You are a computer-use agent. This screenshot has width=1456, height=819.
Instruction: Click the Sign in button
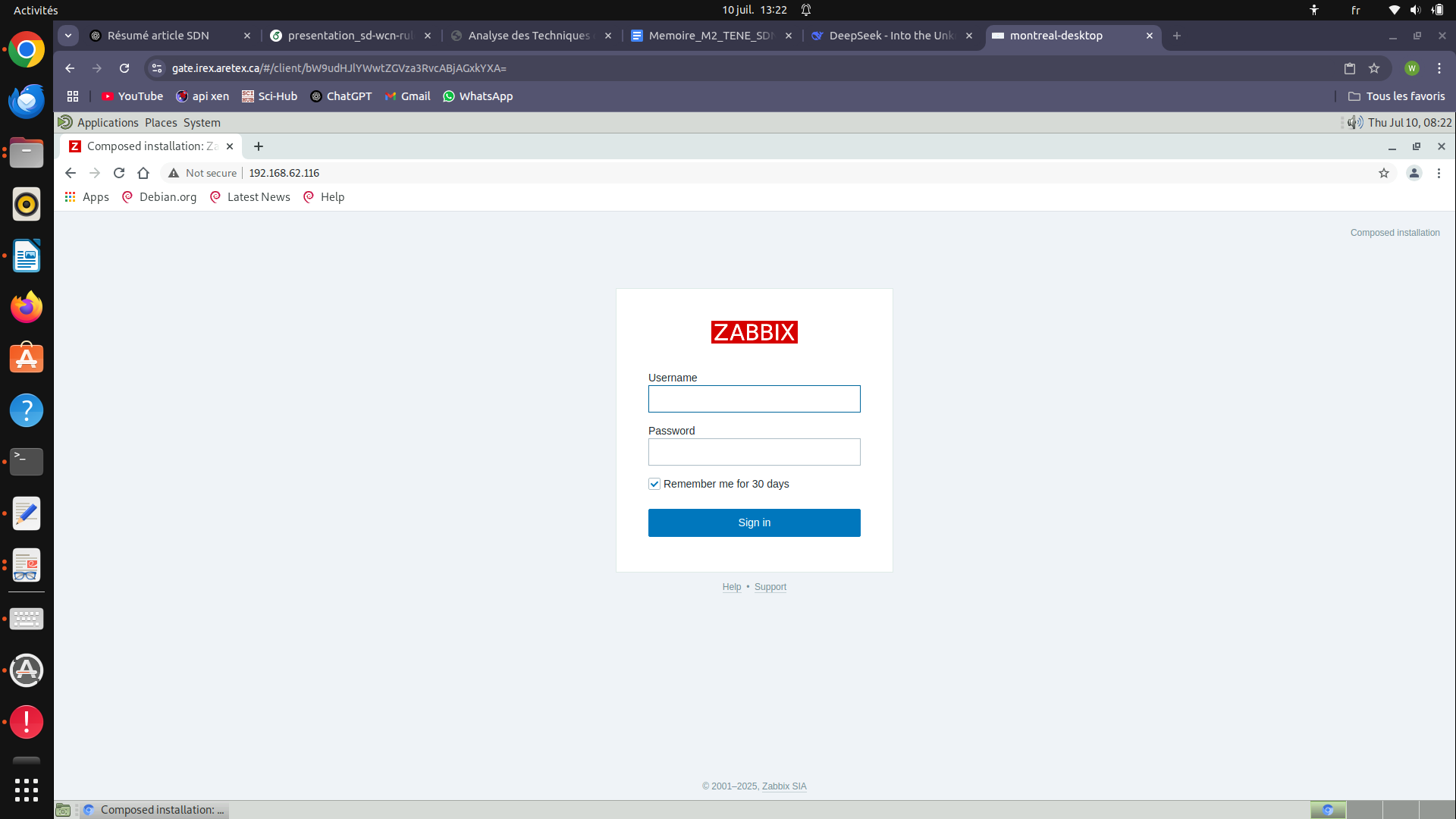[x=754, y=522]
